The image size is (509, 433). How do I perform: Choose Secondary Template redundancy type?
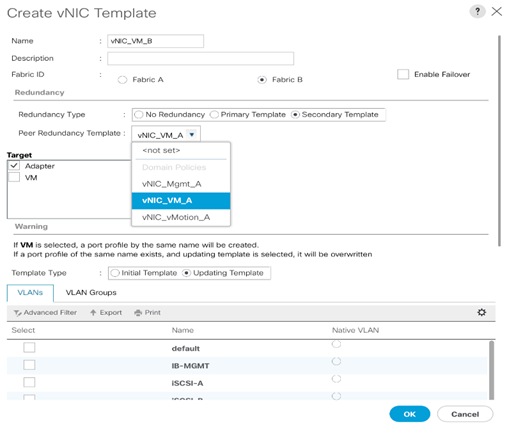click(x=295, y=115)
